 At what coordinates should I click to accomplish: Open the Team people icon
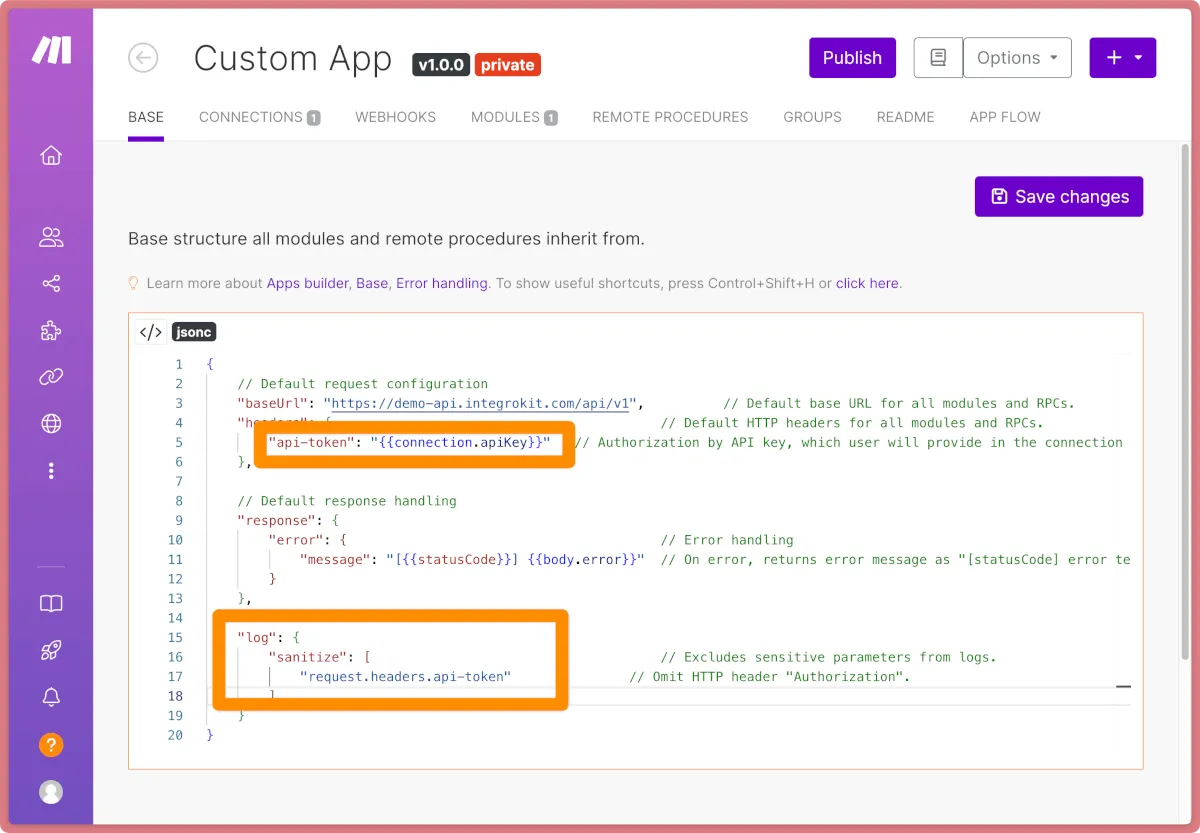coord(51,237)
